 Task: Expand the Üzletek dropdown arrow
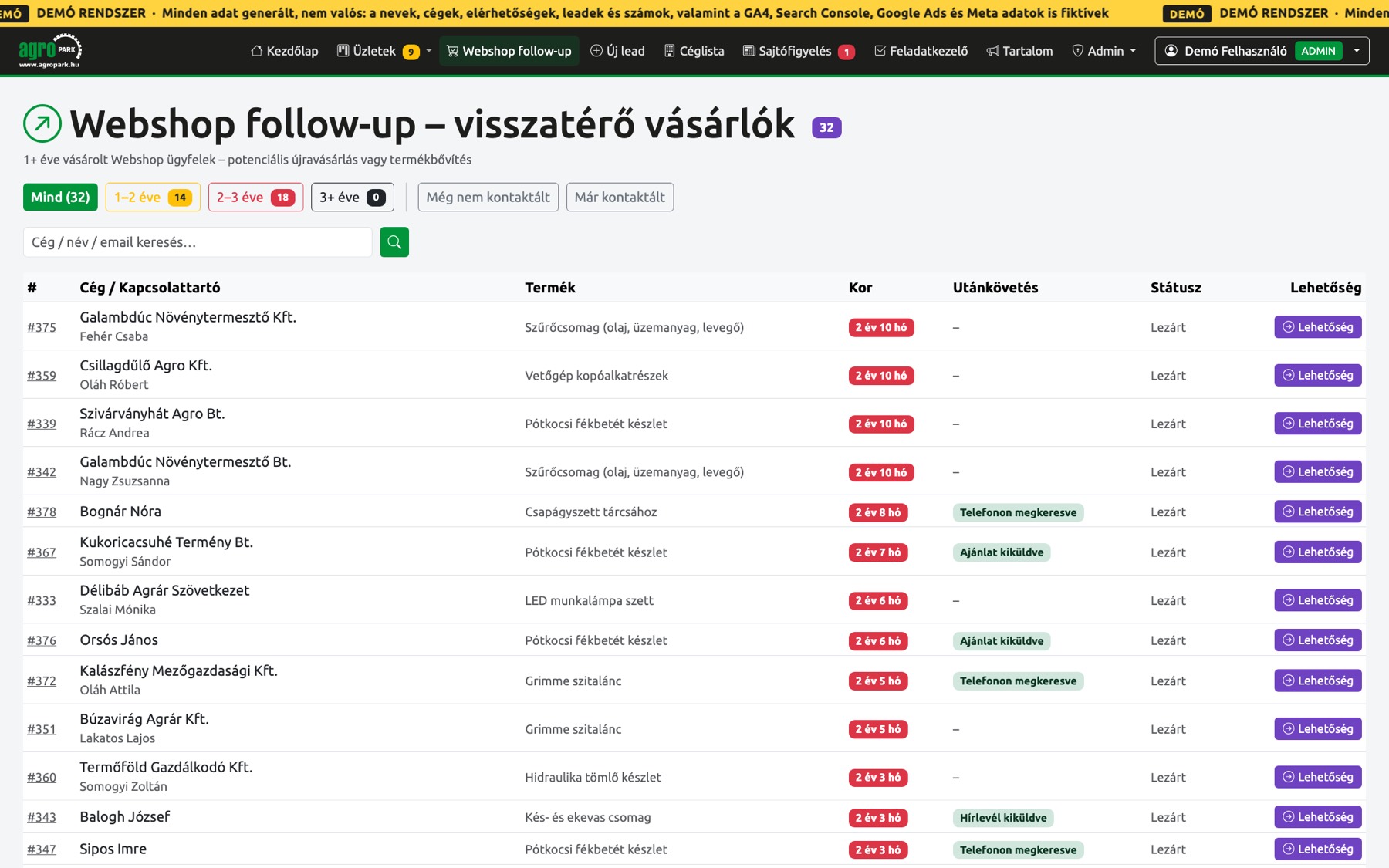click(429, 51)
